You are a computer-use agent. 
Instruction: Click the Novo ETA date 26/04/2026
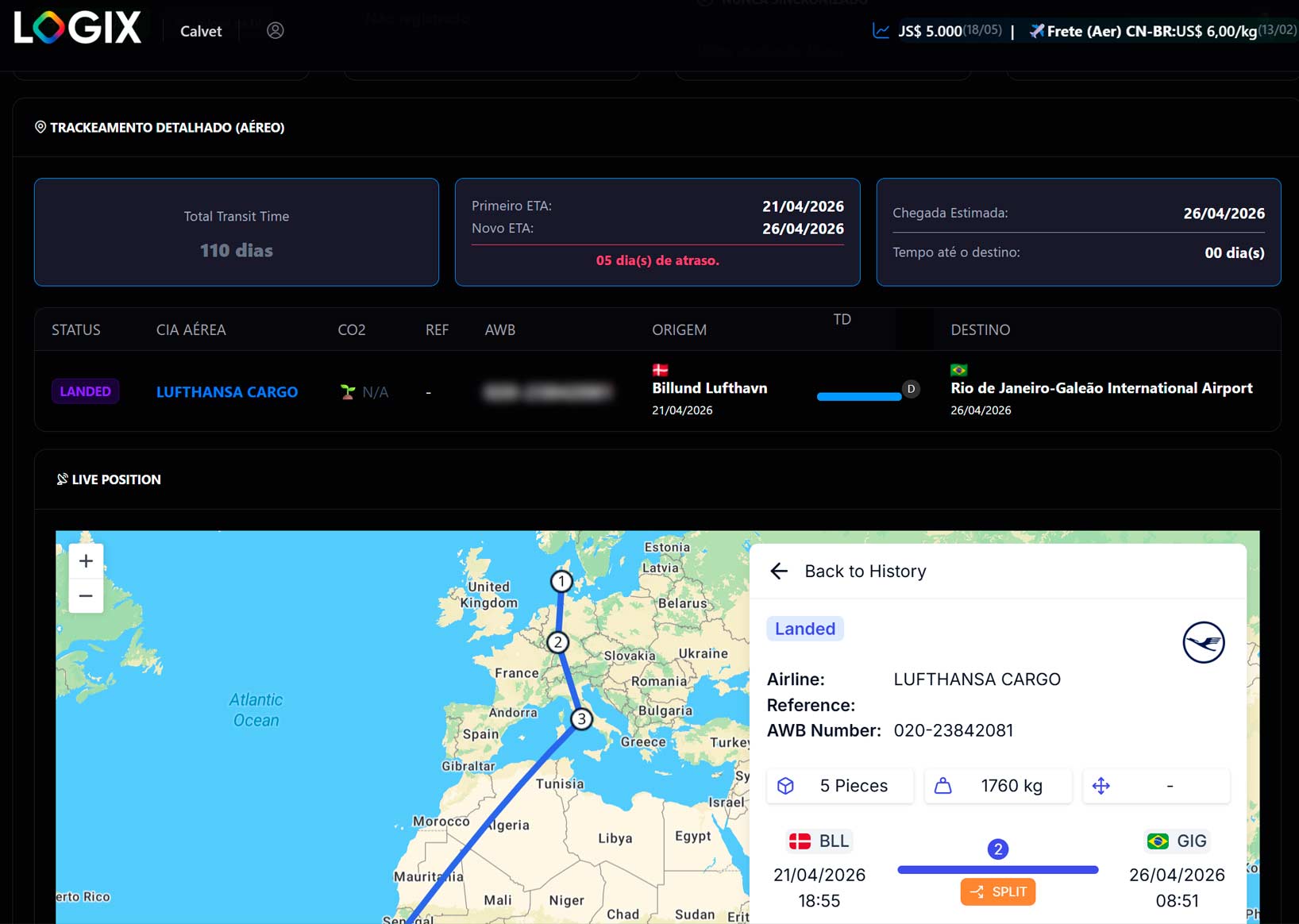803,229
